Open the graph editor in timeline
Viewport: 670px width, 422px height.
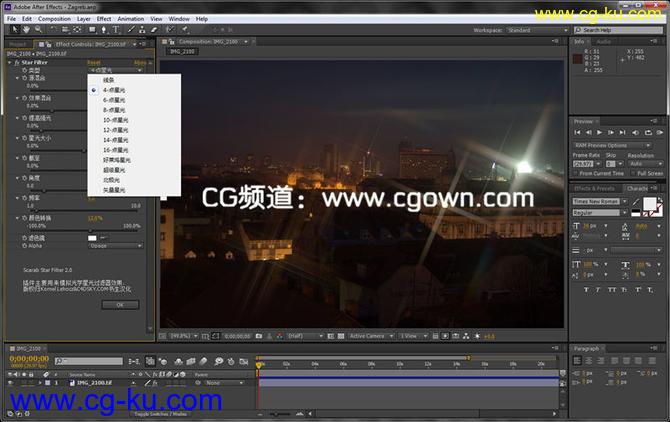244,361
